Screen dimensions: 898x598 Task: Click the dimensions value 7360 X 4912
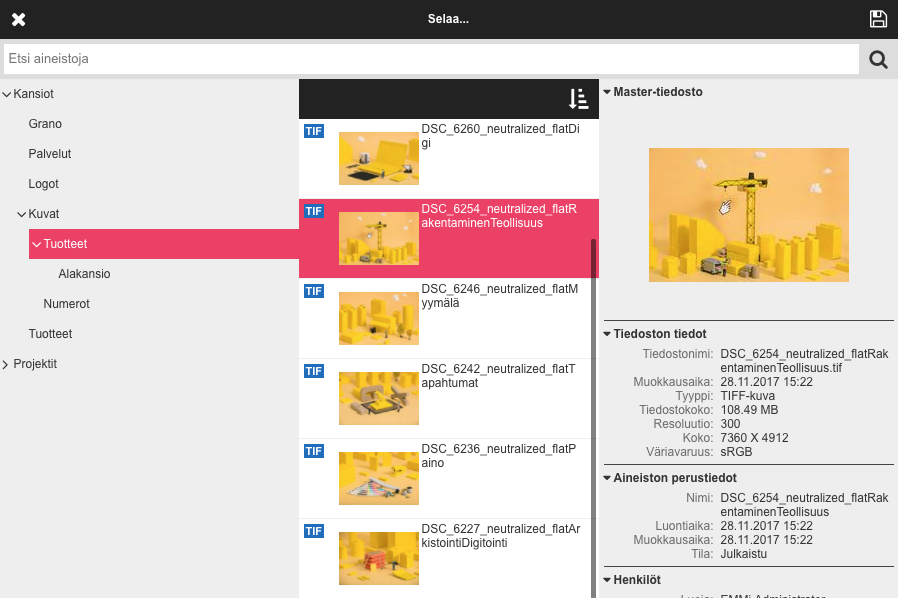coord(754,438)
